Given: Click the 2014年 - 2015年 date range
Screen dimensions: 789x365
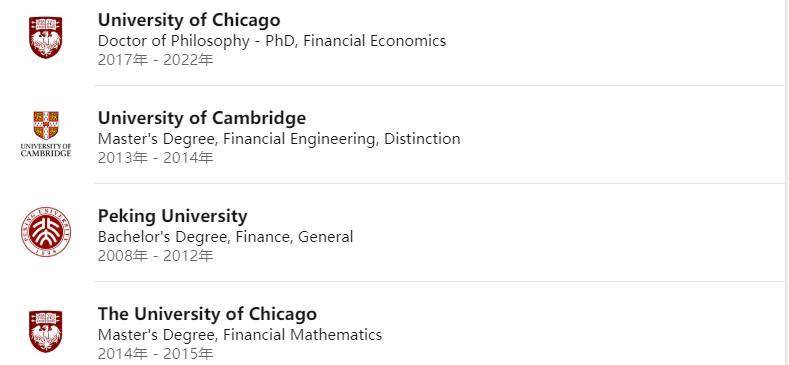Looking at the screenshot, I should tap(155, 353).
